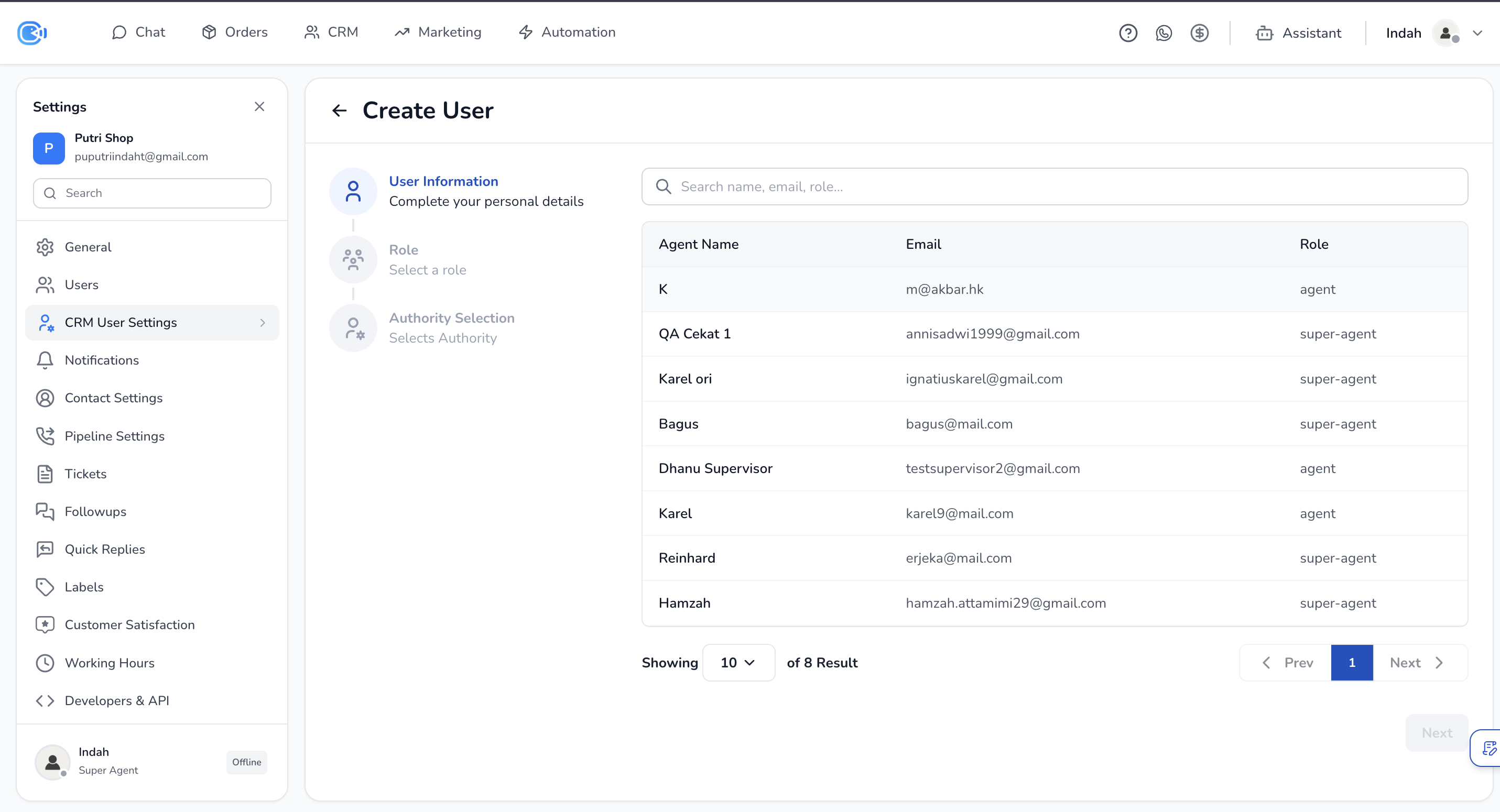Screen dimensions: 1500x812
Task: Open the WhatsApp icon in header
Action: tap(1164, 33)
